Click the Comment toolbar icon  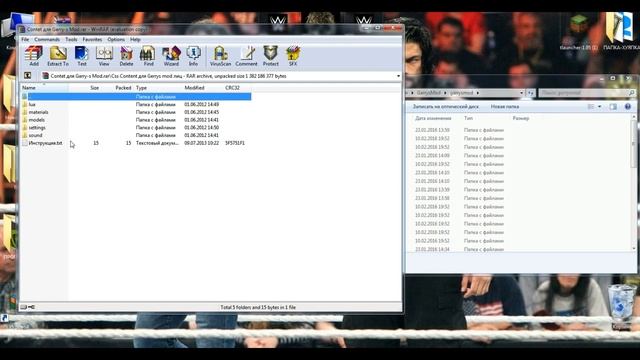pos(247,56)
